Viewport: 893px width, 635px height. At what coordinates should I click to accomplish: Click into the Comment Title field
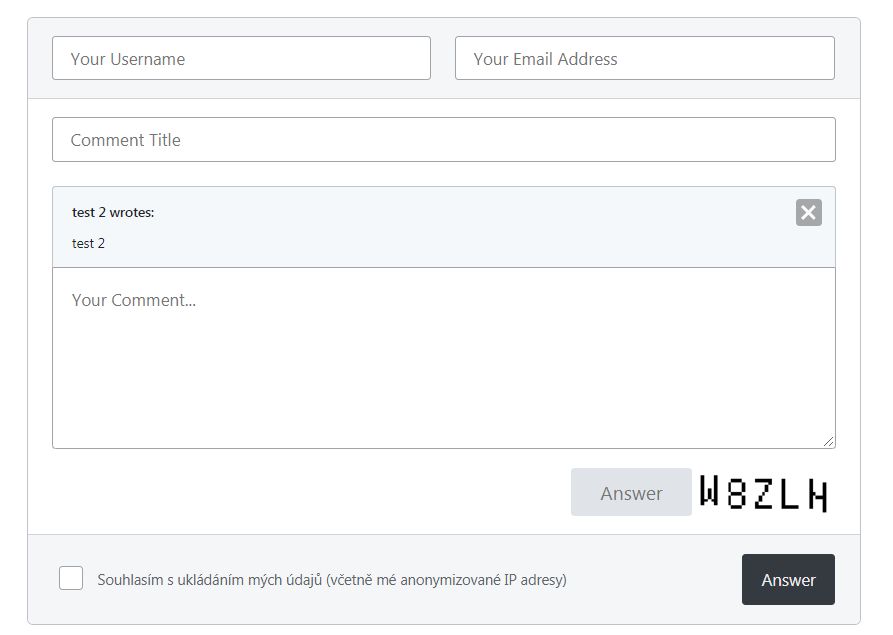443,140
